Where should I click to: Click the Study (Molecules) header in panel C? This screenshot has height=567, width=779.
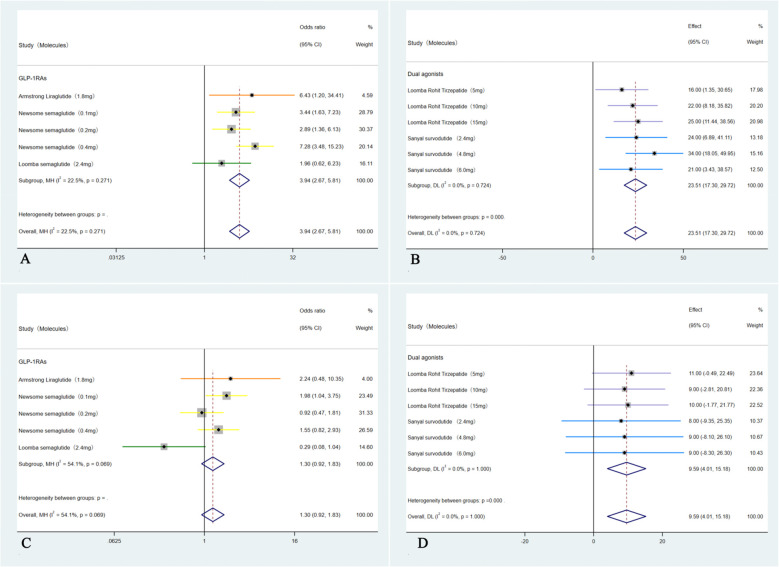coord(43,328)
